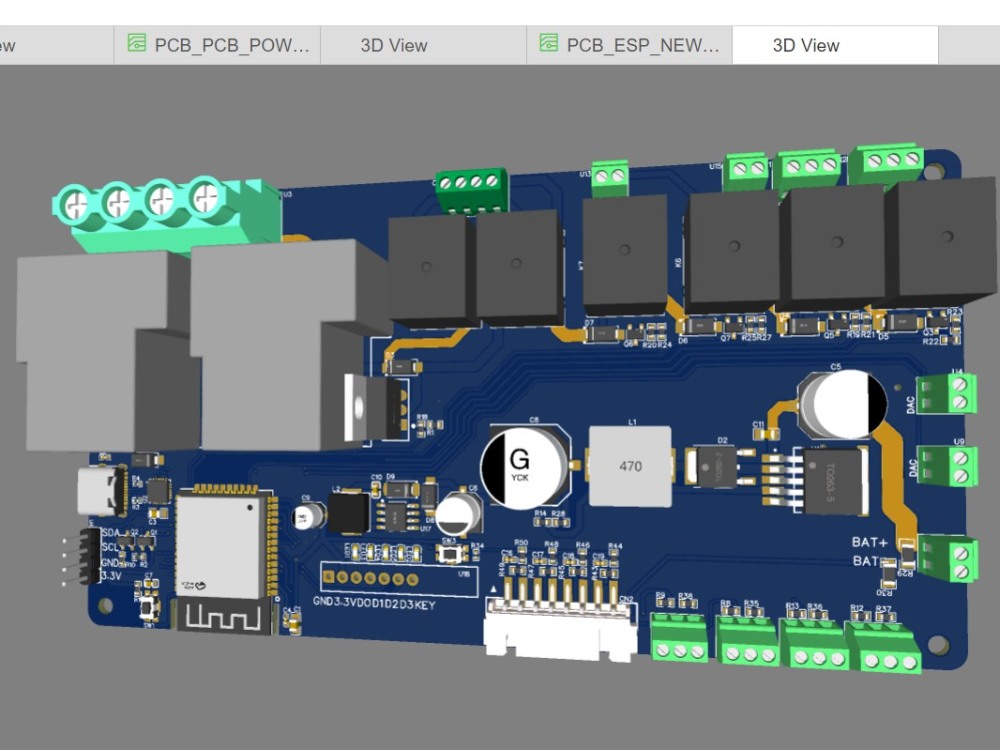Select the currently active 3D View tab
1000x750 pixels.
[x=806, y=44]
